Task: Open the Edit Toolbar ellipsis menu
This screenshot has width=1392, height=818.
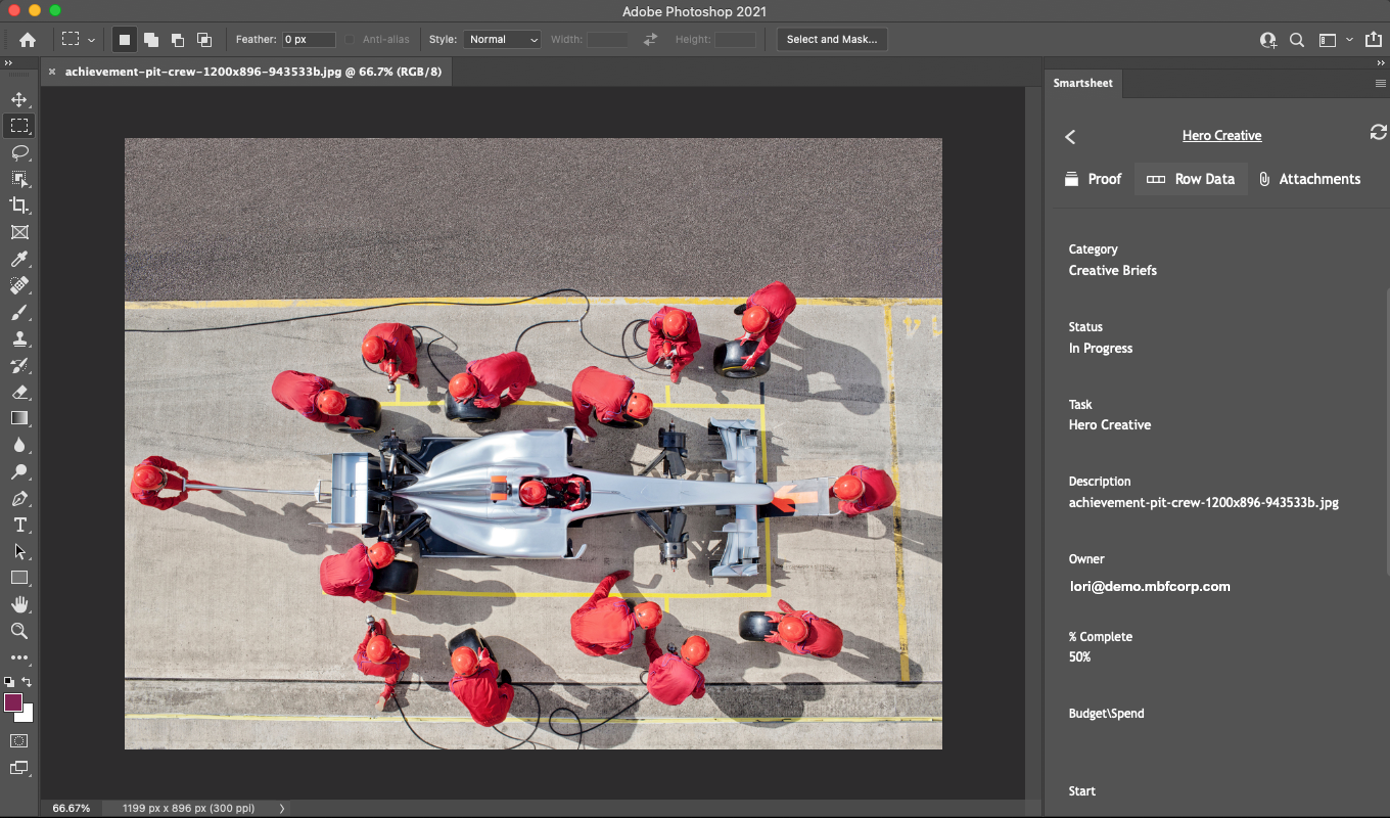Action: (19, 658)
